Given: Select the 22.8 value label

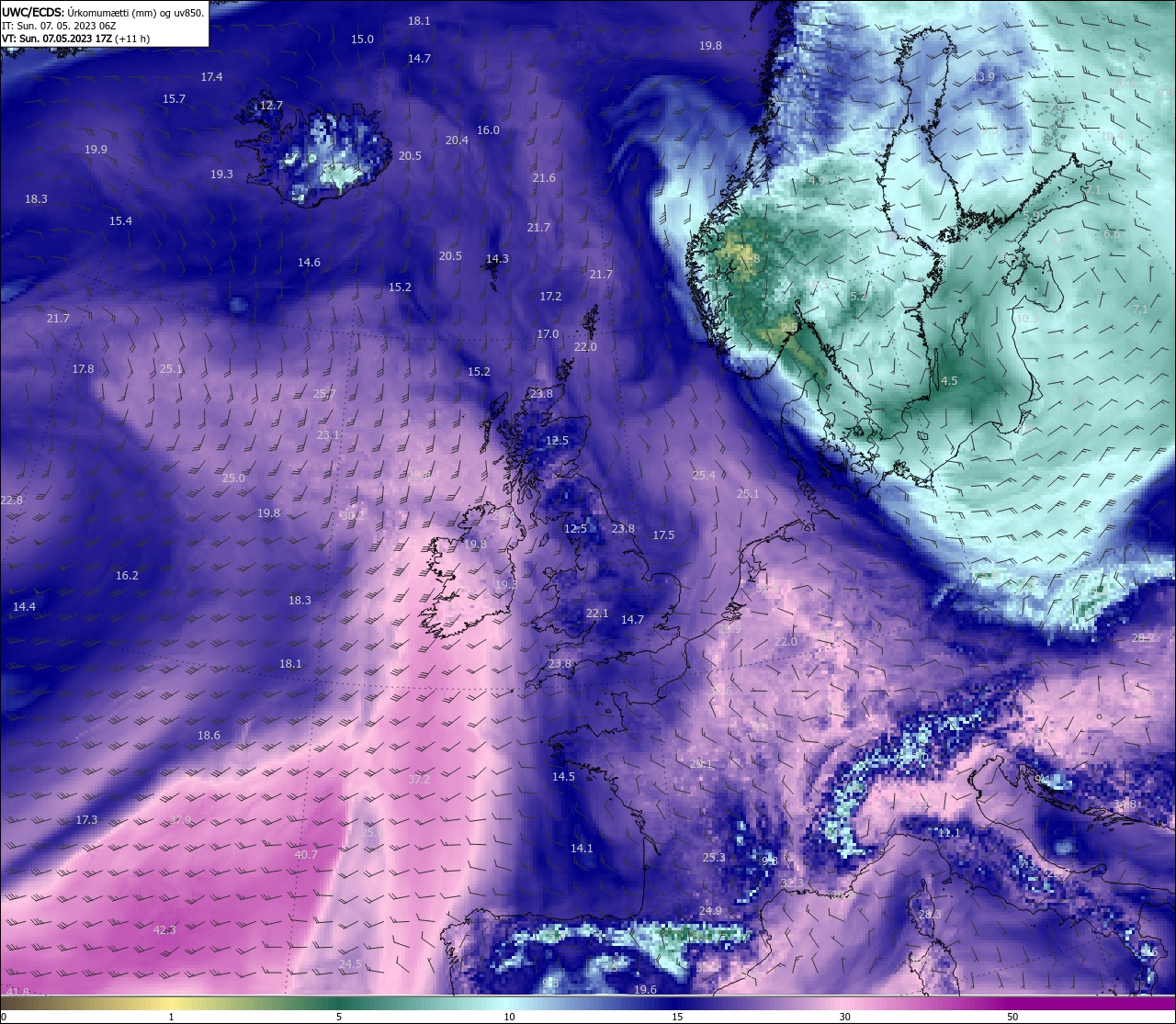Looking at the screenshot, I should pyautogui.click(x=11, y=501).
